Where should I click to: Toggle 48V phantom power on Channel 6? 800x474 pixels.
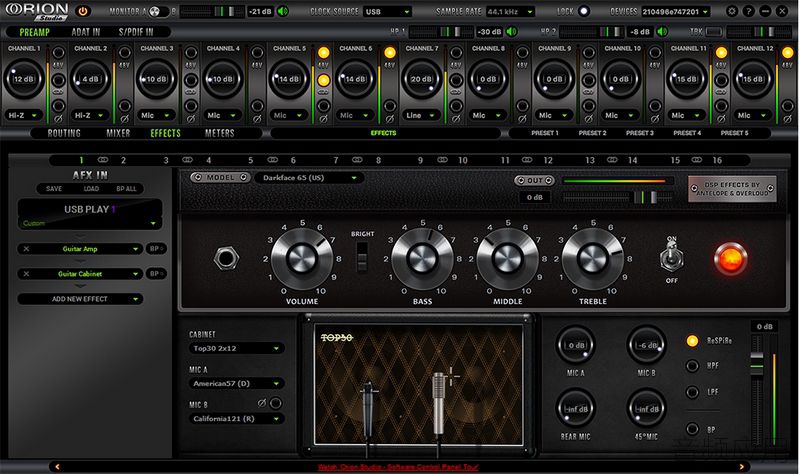390,53
